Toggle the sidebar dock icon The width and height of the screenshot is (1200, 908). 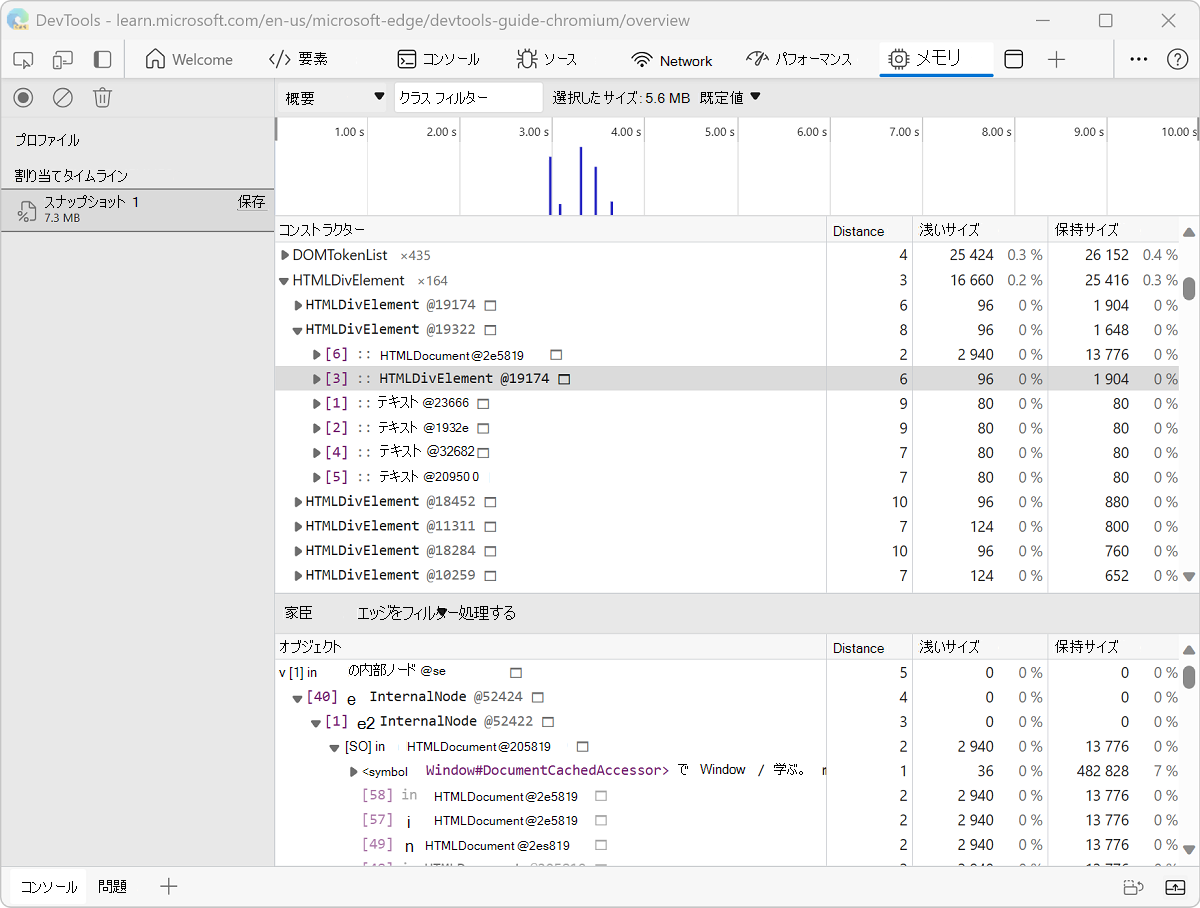tap(102, 60)
